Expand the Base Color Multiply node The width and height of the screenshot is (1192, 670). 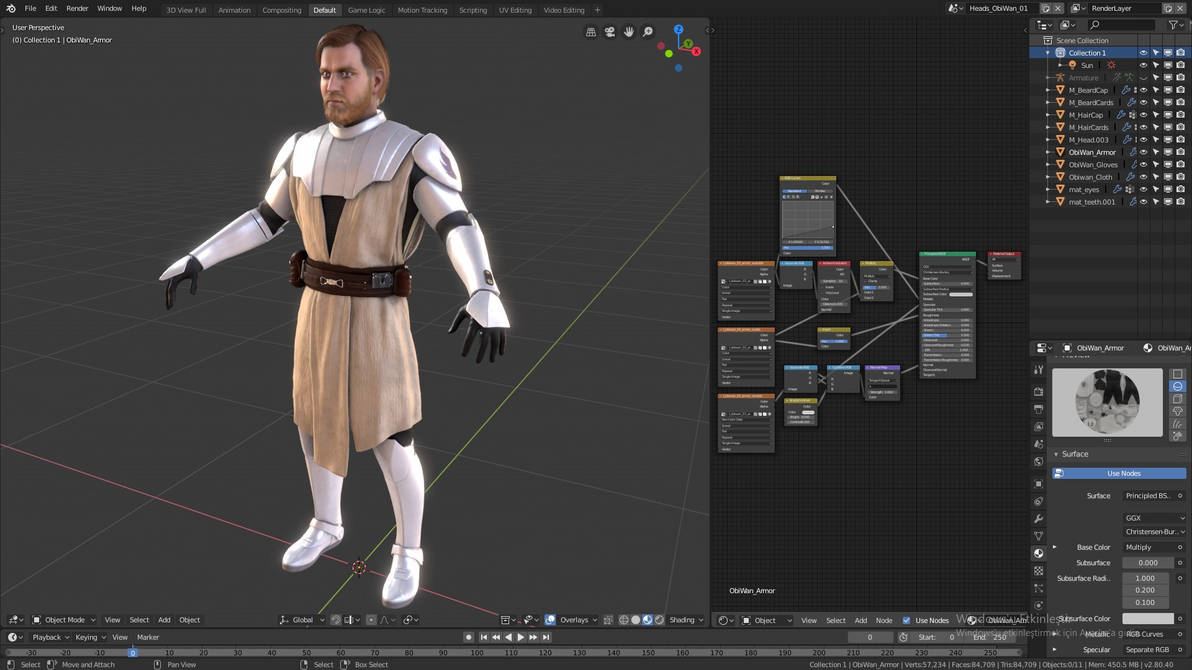tap(1054, 547)
